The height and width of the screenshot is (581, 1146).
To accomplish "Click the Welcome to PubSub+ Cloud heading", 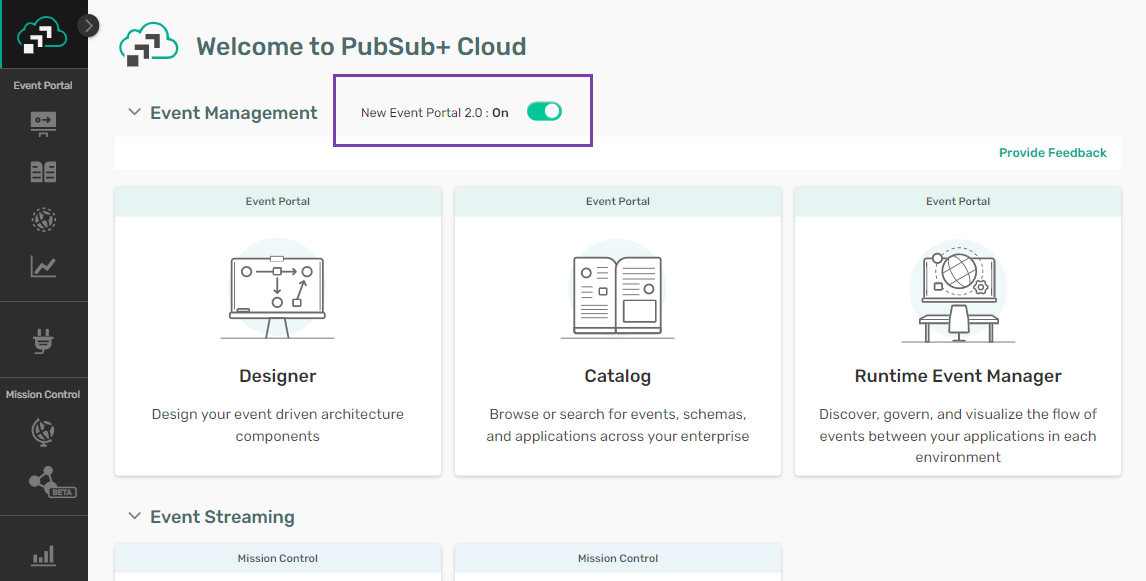I will pyautogui.click(x=361, y=46).
